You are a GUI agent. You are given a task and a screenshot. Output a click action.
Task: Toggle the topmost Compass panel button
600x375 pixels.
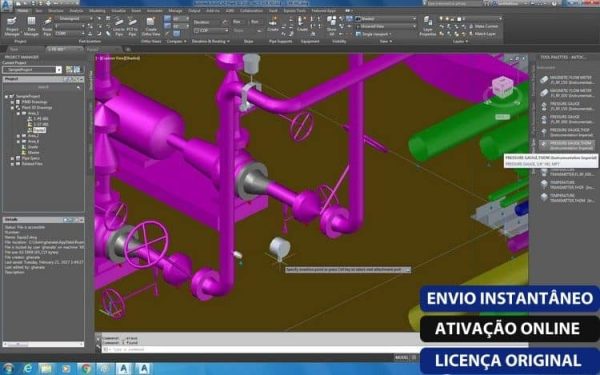(167, 18)
